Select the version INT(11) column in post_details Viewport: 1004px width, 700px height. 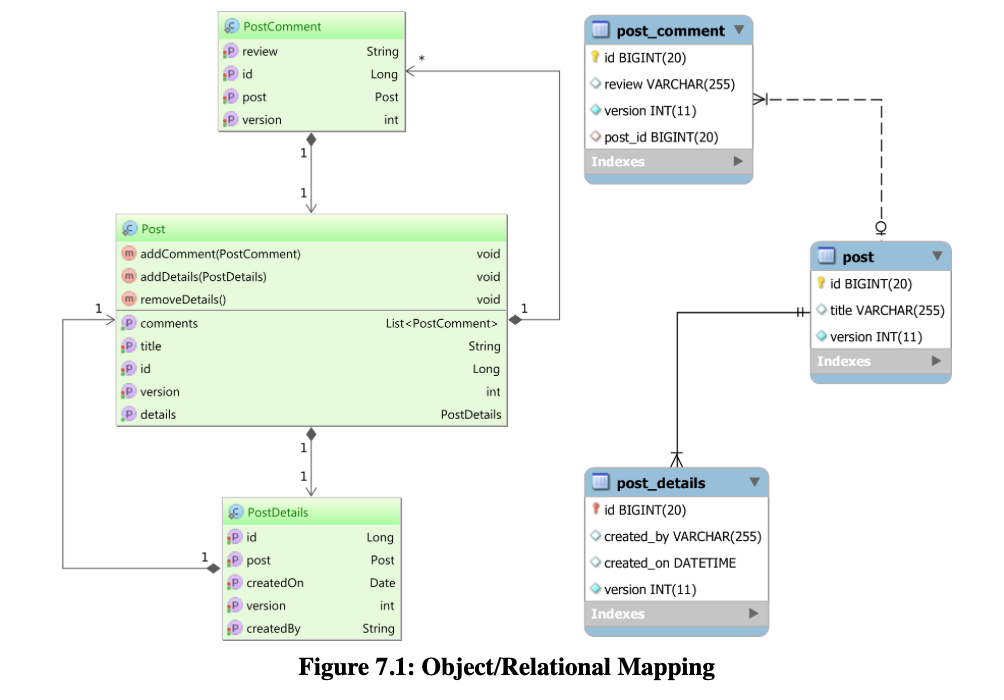[x=676, y=589]
